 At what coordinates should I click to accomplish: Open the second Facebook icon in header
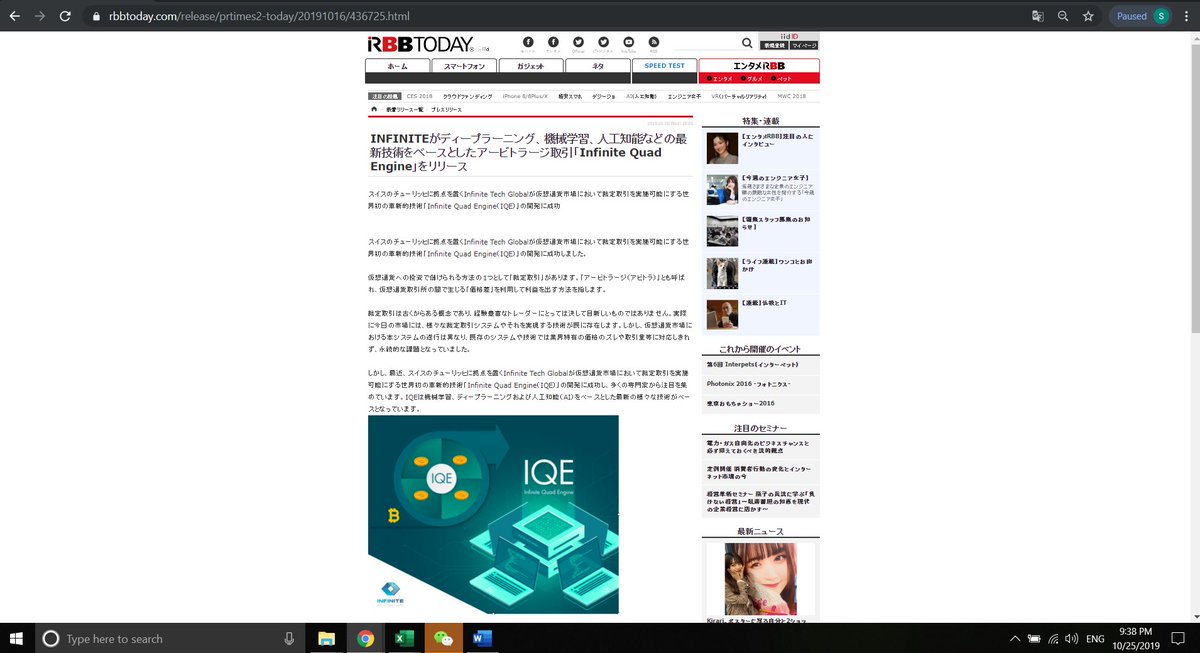(x=553, y=41)
